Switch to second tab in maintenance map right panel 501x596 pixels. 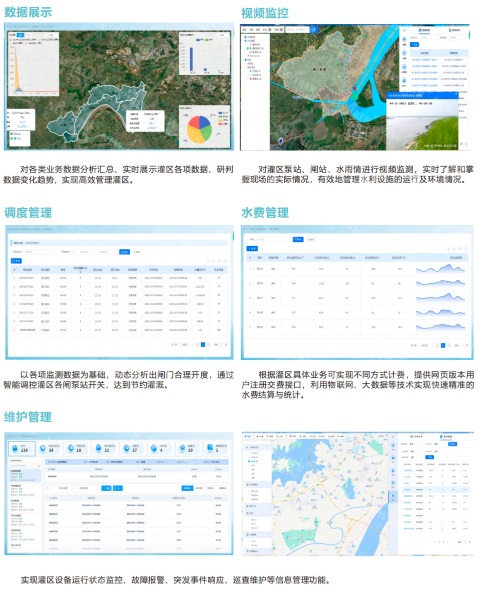click(x=447, y=437)
